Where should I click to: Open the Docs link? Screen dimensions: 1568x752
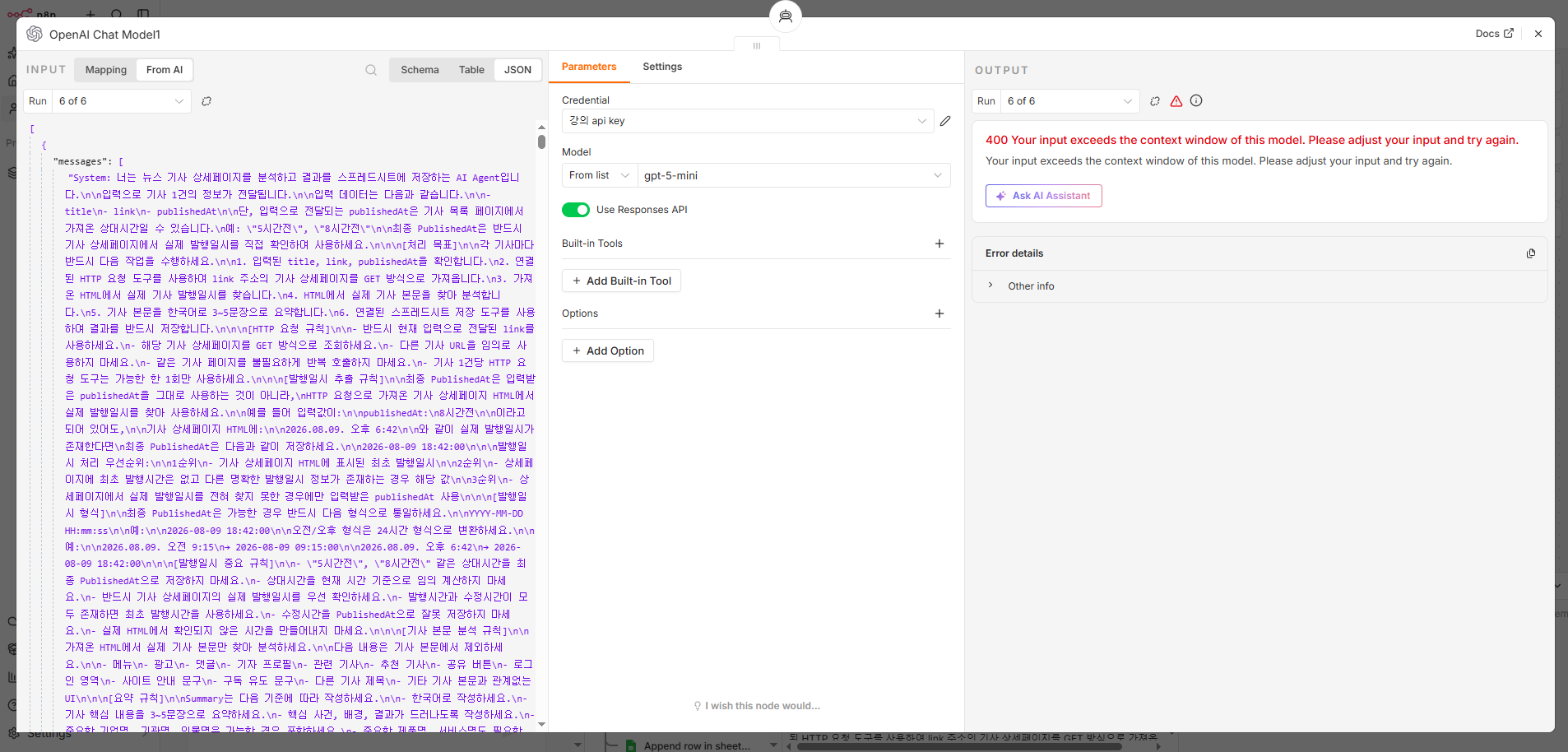(x=1494, y=34)
